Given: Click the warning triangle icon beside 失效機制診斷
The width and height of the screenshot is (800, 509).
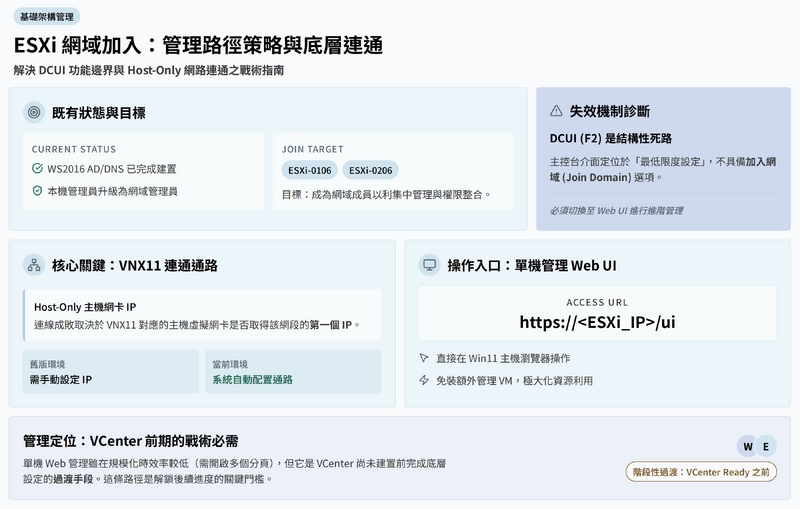Looking at the screenshot, I should (x=556, y=111).
